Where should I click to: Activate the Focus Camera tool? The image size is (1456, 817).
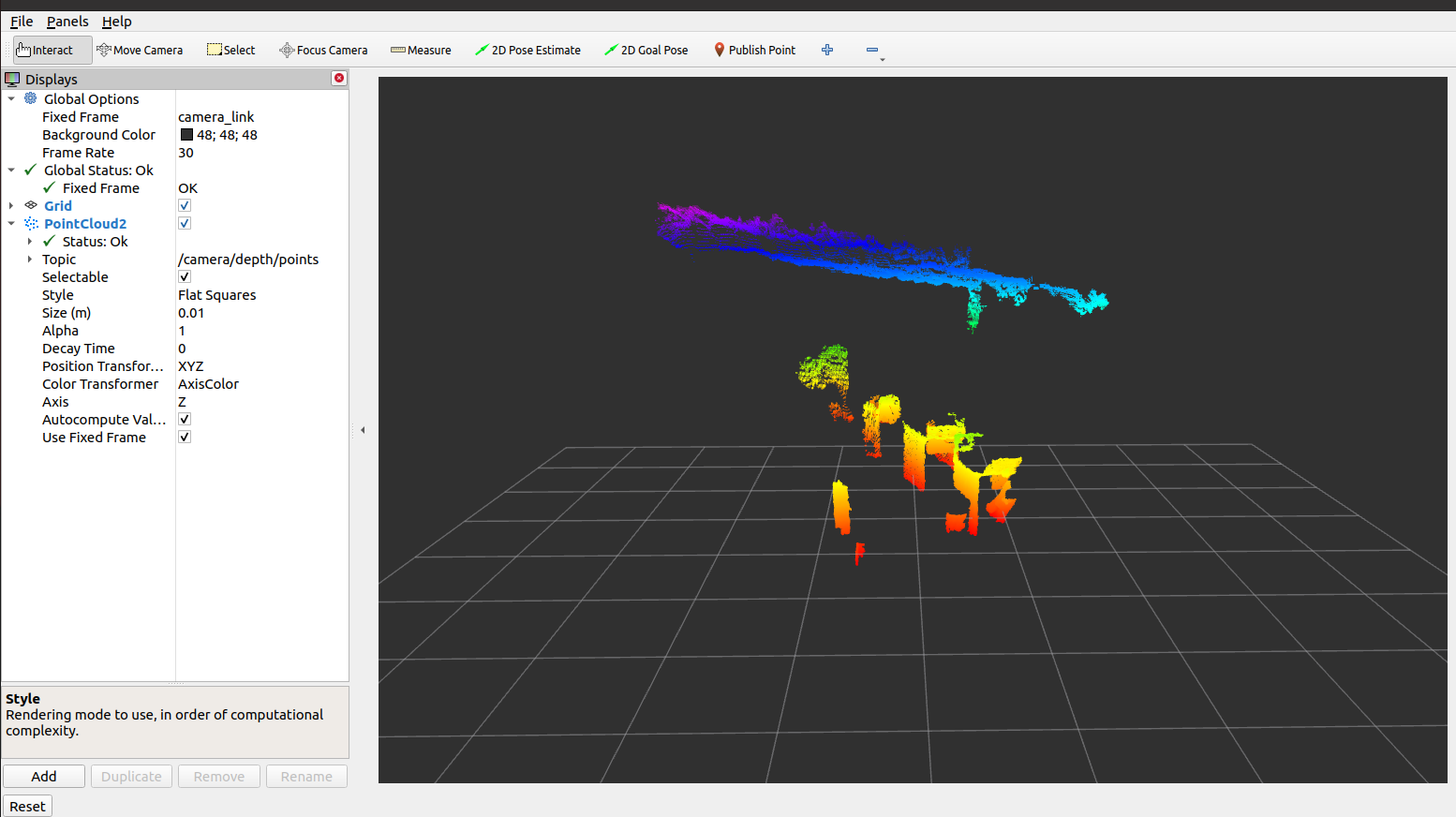[x=323, y=50]
